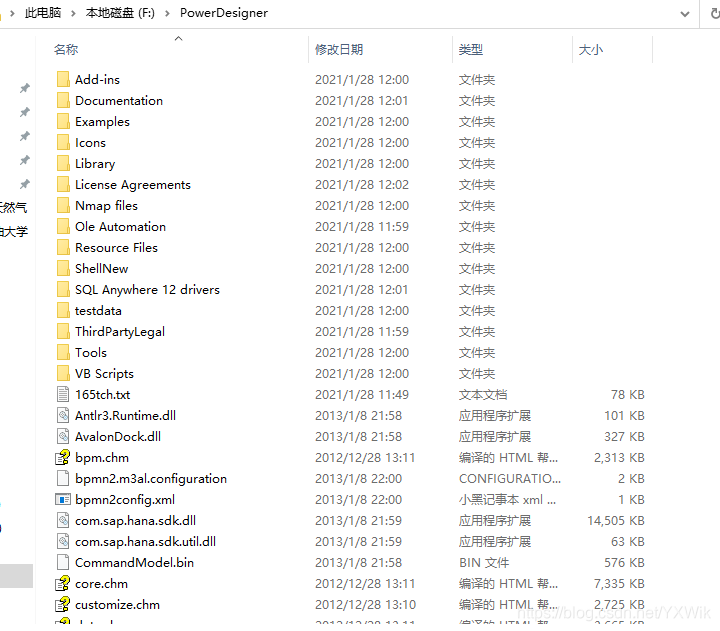Expand the chevron before 此电脑 breadcrumb
Image resolution: width=720 pixels, height=631 pixels.
click(x=12, y=13)
